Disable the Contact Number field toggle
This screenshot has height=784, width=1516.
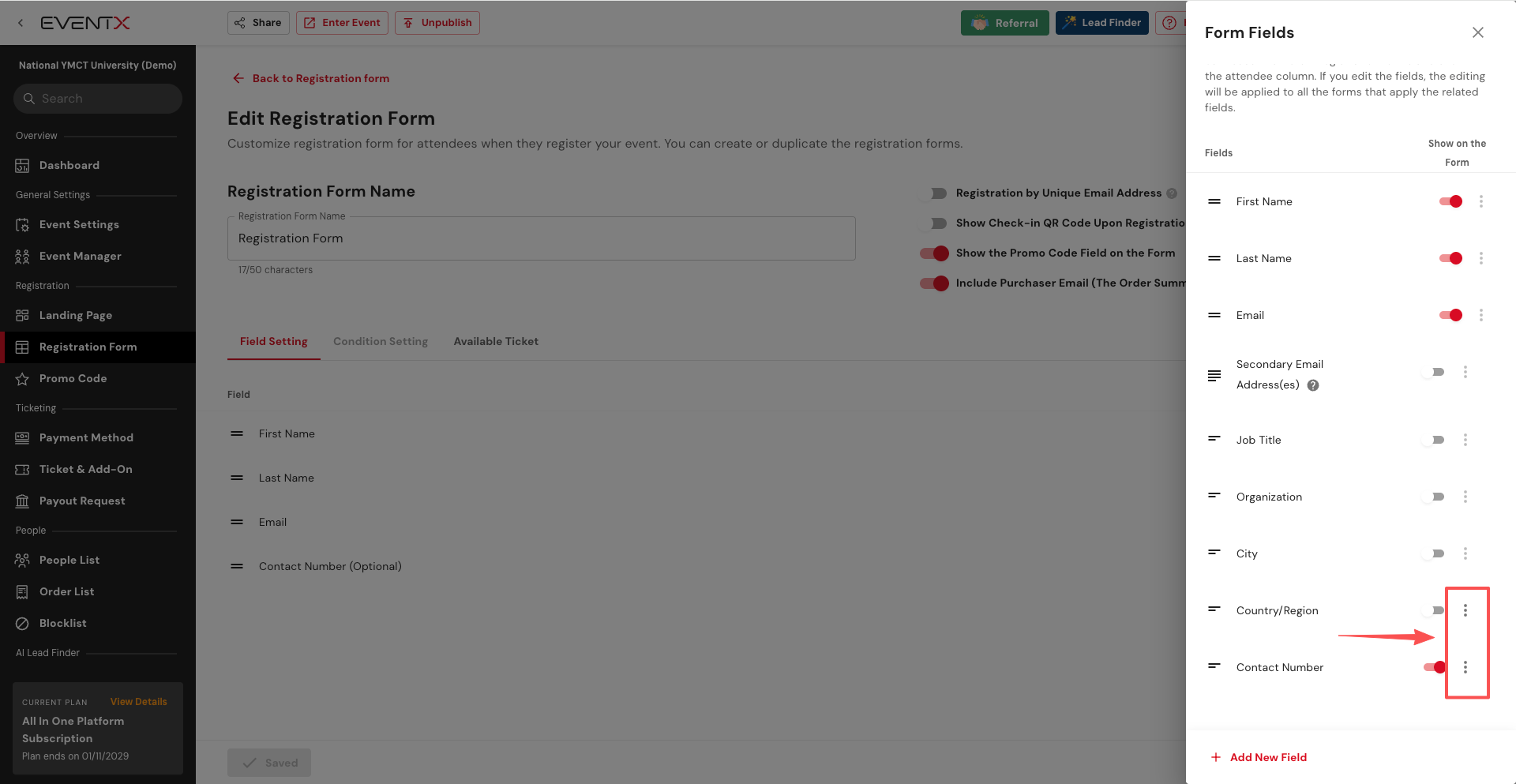click(1435, 667)
